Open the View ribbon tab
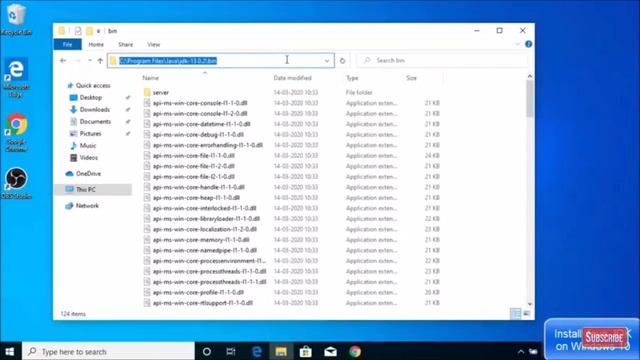The width and height of the screenshot is (640, 360). tap(153, 44)
